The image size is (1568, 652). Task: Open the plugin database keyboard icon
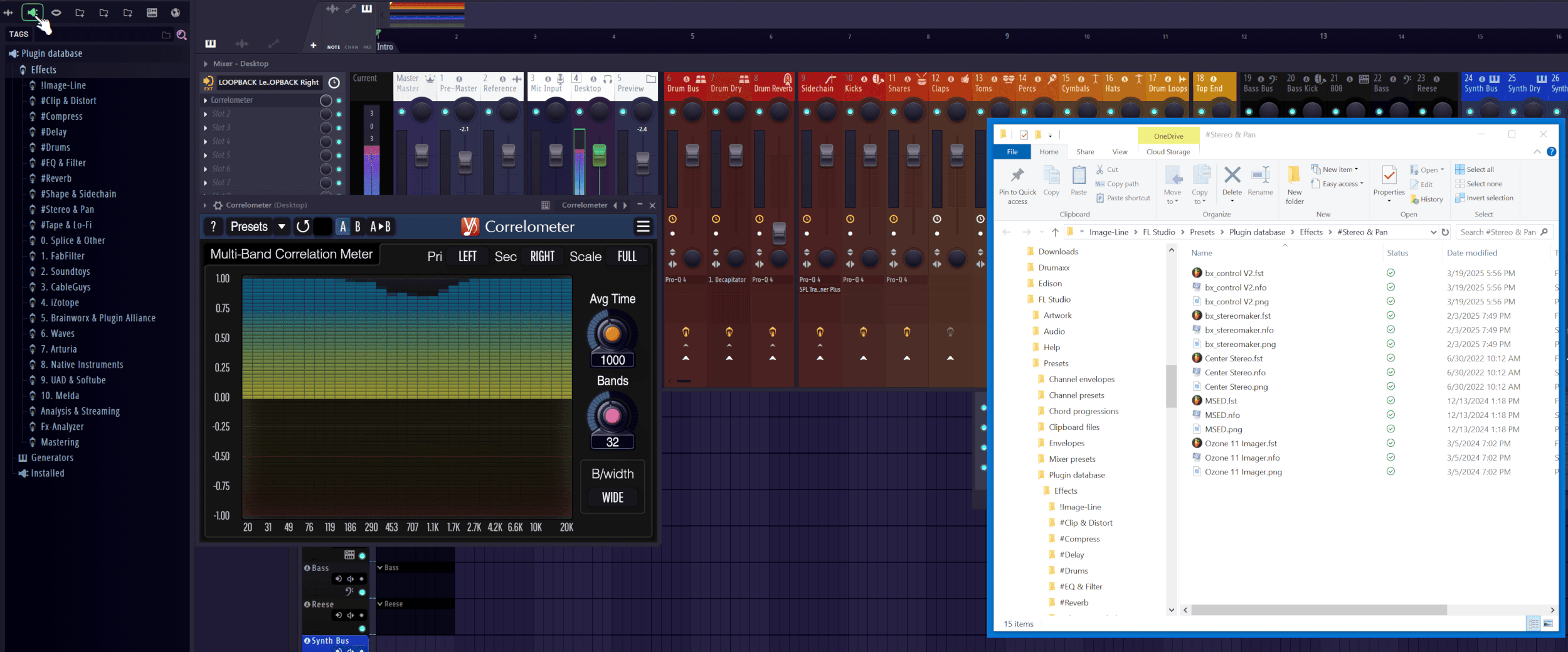151,13
